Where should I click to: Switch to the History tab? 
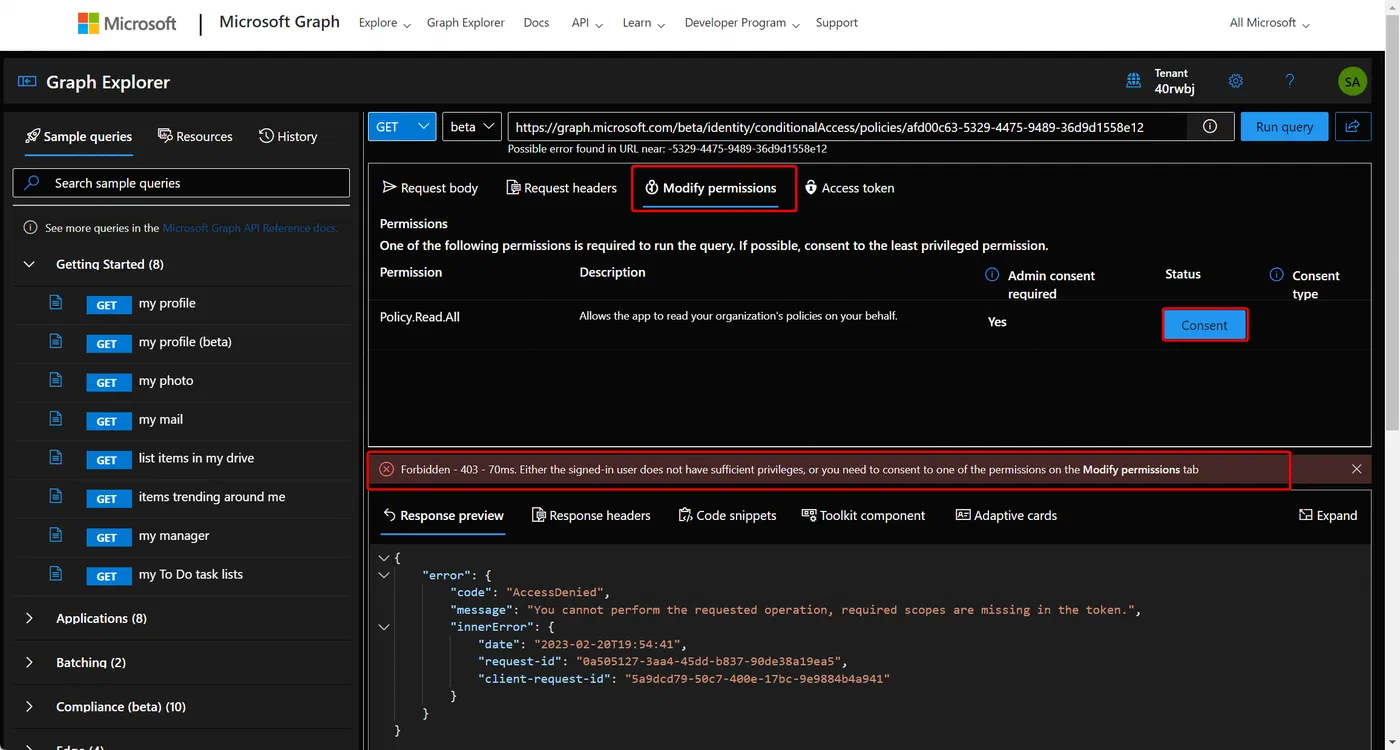point(288,136)
